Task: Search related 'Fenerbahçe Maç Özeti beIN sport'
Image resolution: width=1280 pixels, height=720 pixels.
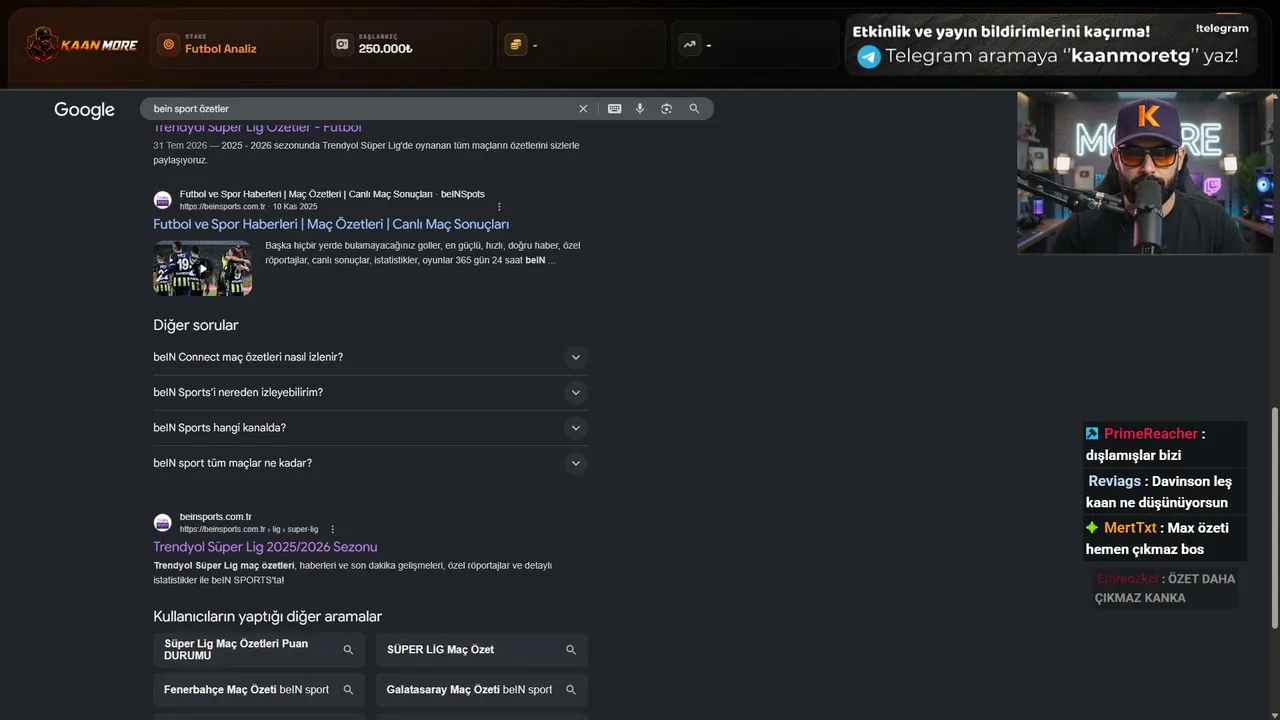Action: pyautogui.click(x=259, y=690)
